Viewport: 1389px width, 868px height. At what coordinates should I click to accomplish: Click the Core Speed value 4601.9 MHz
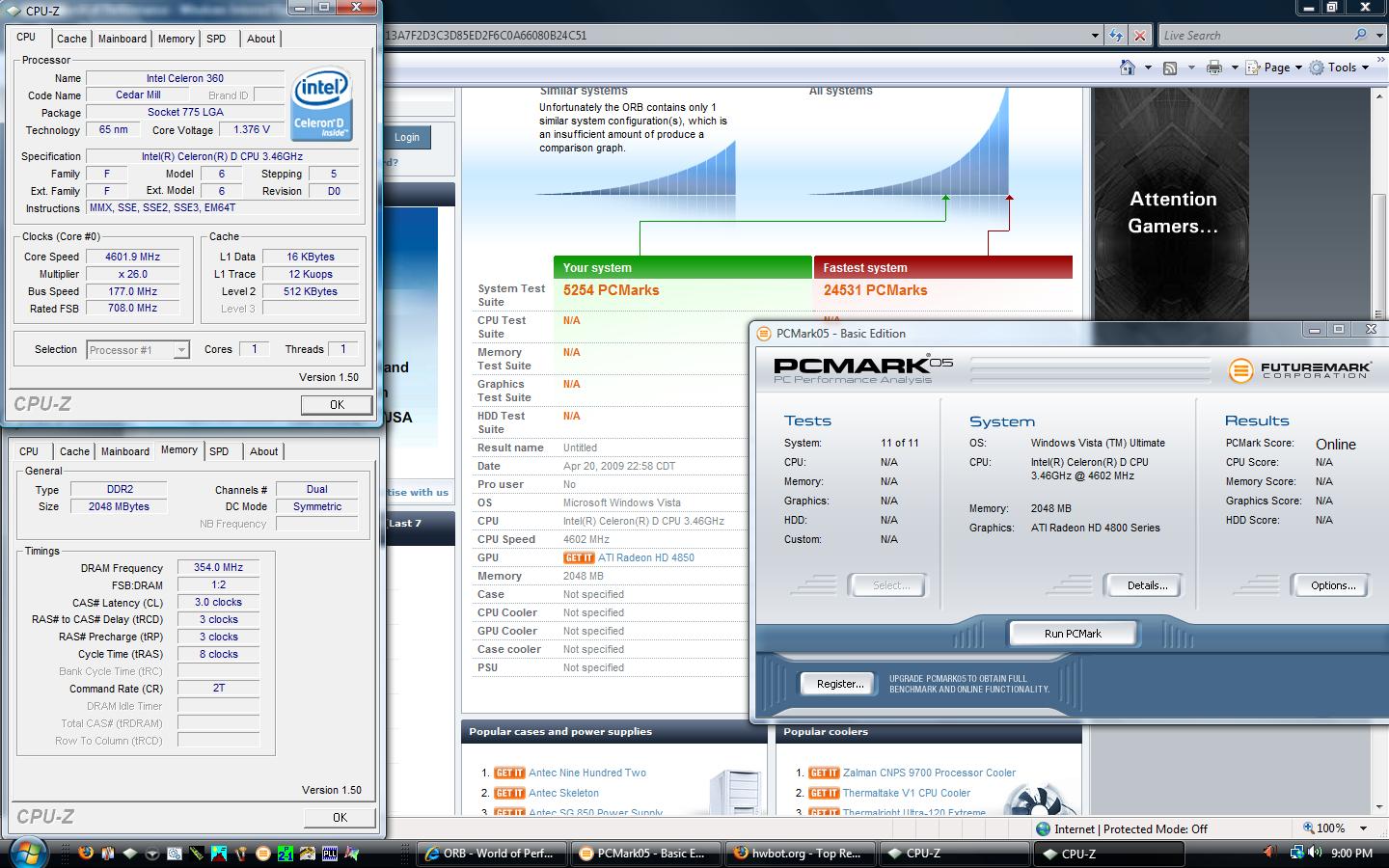click(x=133, y=257)
